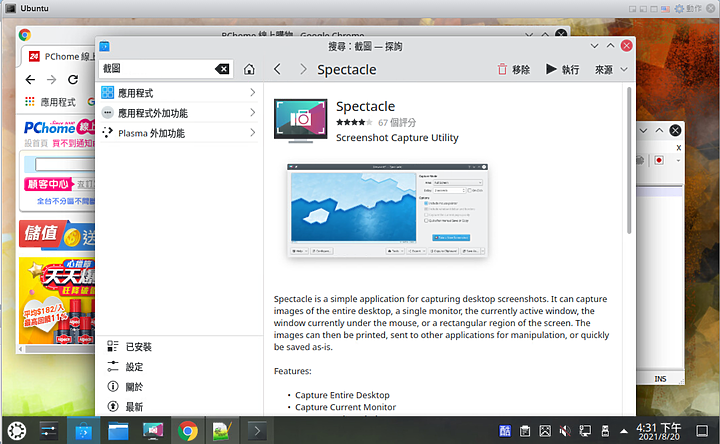Open the 已安裝 installed page
The image size is (720, 444).
pos(179,347)
